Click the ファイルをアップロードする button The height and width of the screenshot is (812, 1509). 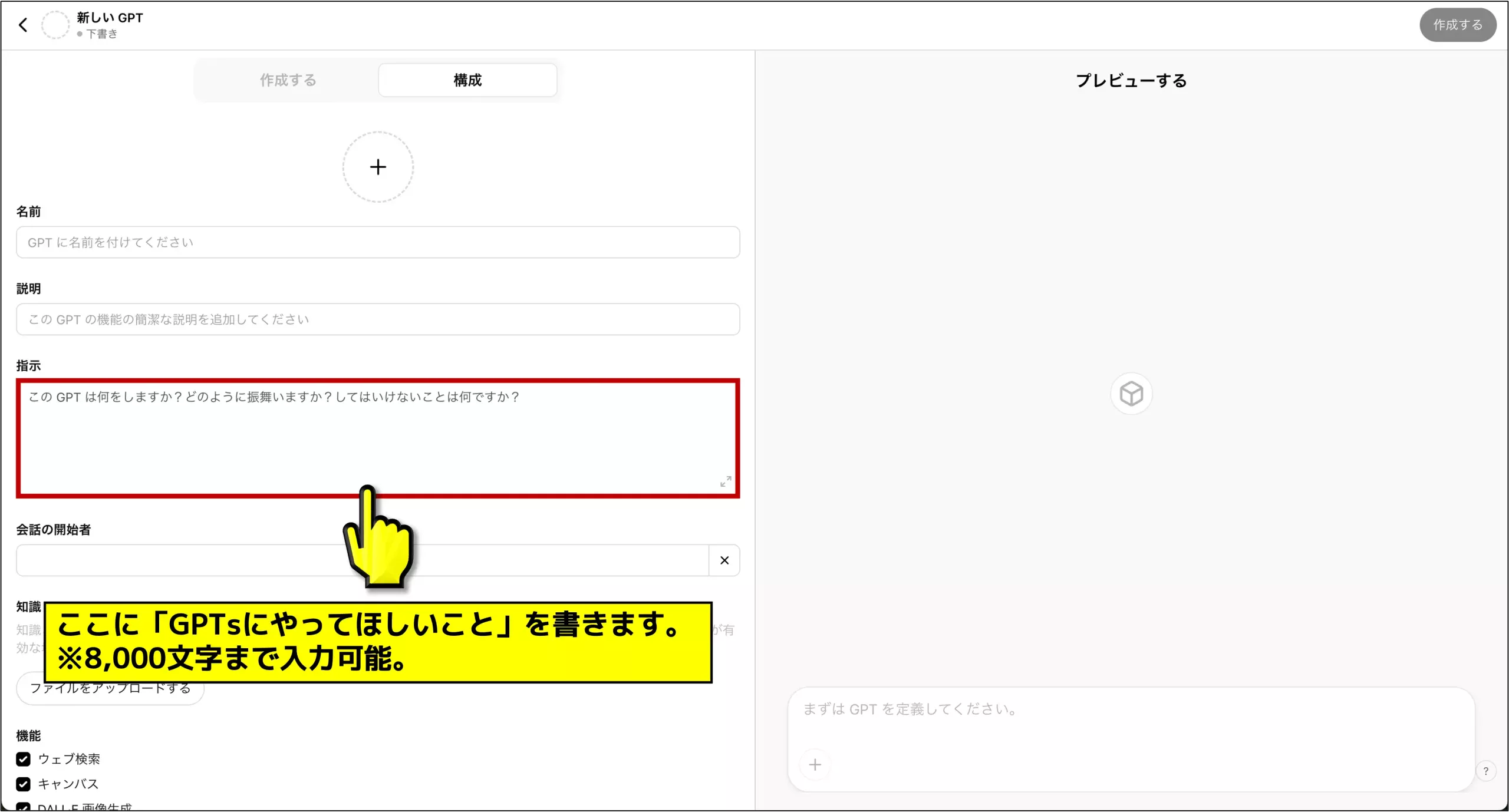[110, 688]
